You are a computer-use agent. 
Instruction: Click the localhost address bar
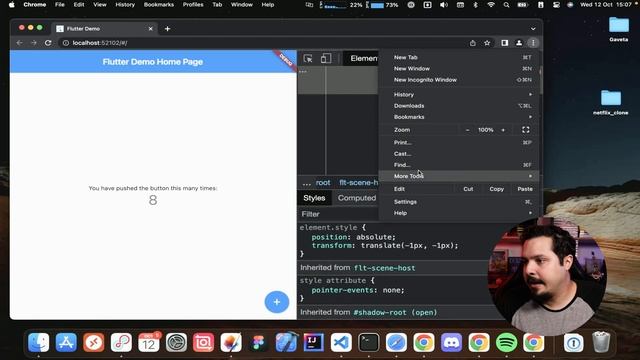tap(269, 43)
